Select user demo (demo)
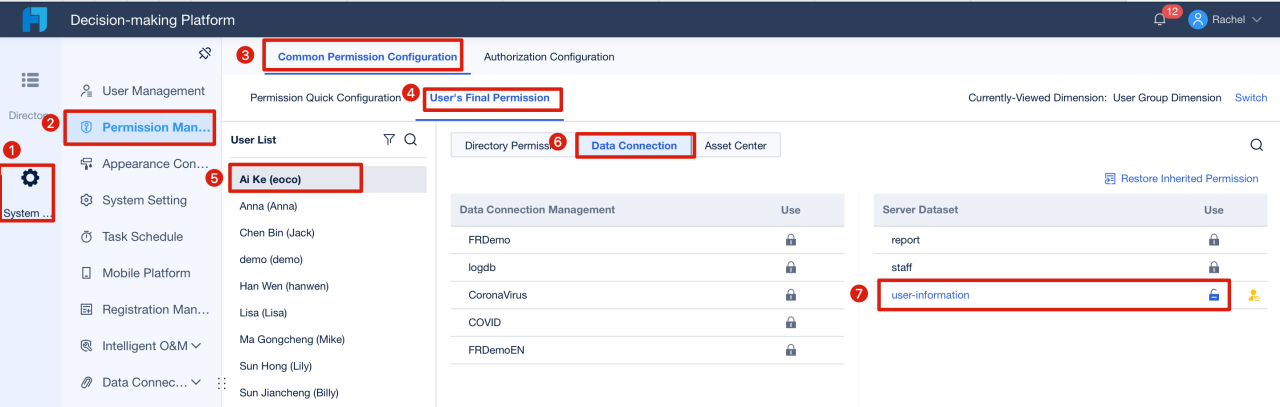The image size is (1280, 407). [x=327, y=259]
